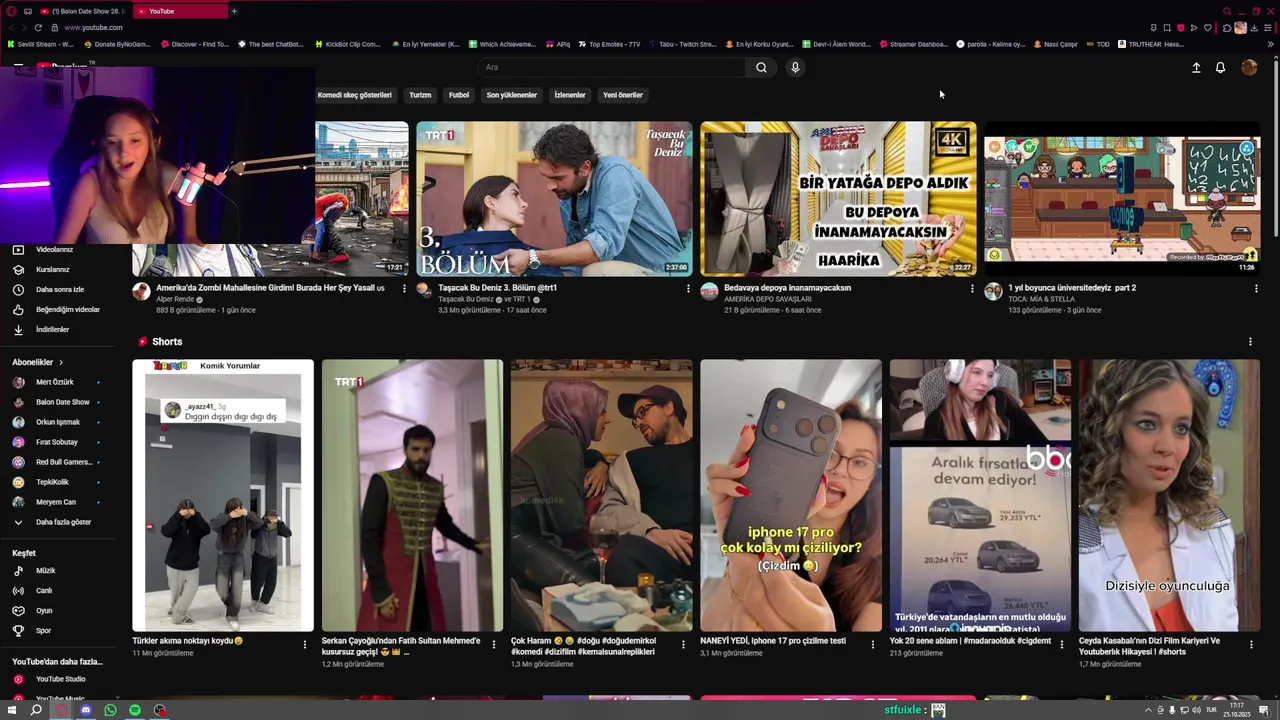The height and width of the screenshot is (720, 1280).
Task: Switch to the Balon Date Show browser tab
Action: (84, 11)
